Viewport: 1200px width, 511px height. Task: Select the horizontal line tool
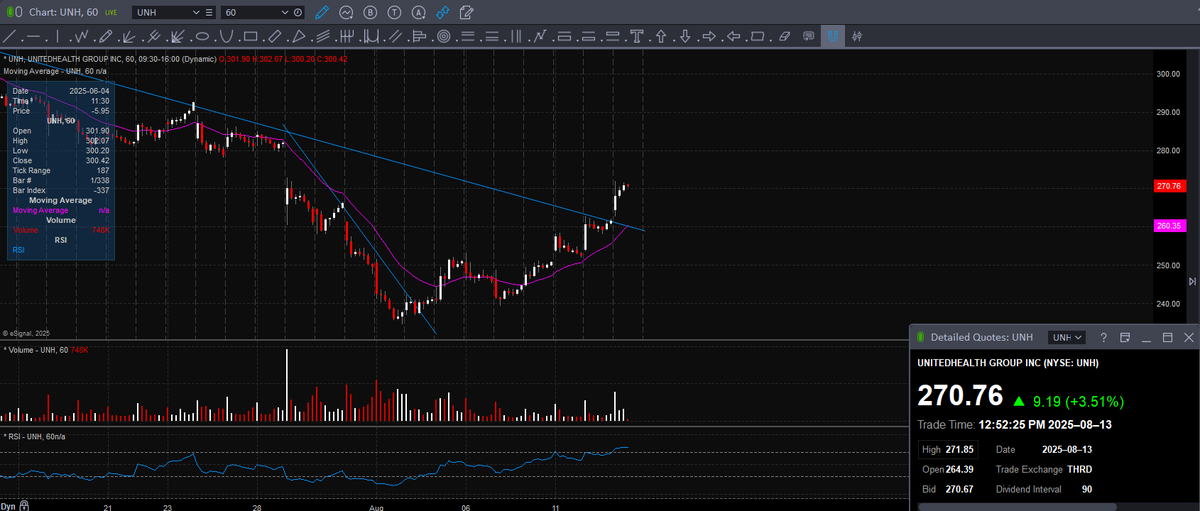pyautogui.click(x=33, y=37)
